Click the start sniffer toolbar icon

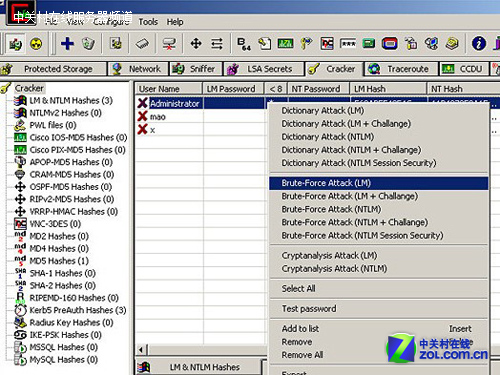(15, 44)
